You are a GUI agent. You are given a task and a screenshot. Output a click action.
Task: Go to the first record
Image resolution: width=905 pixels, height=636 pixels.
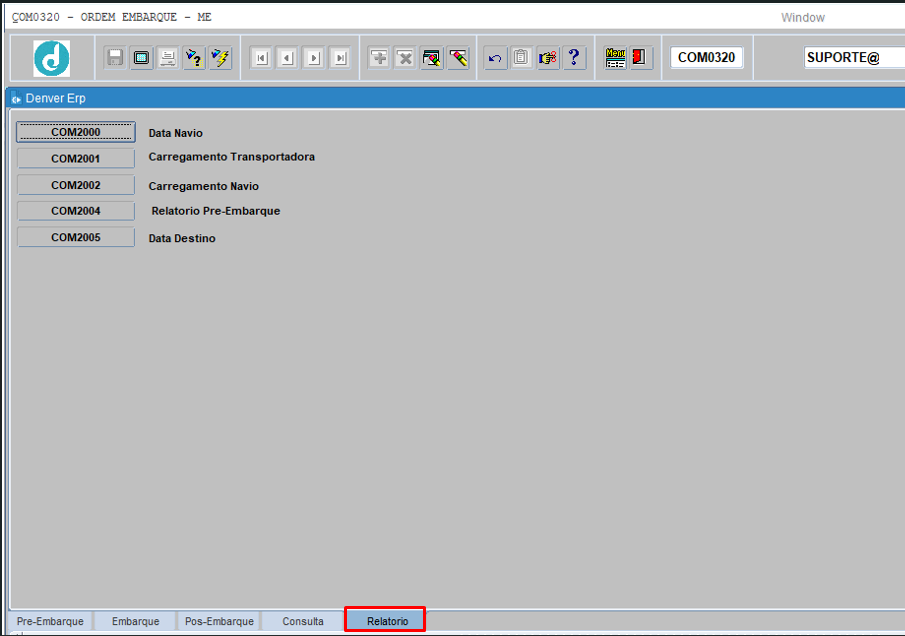[x=260, y=58]
